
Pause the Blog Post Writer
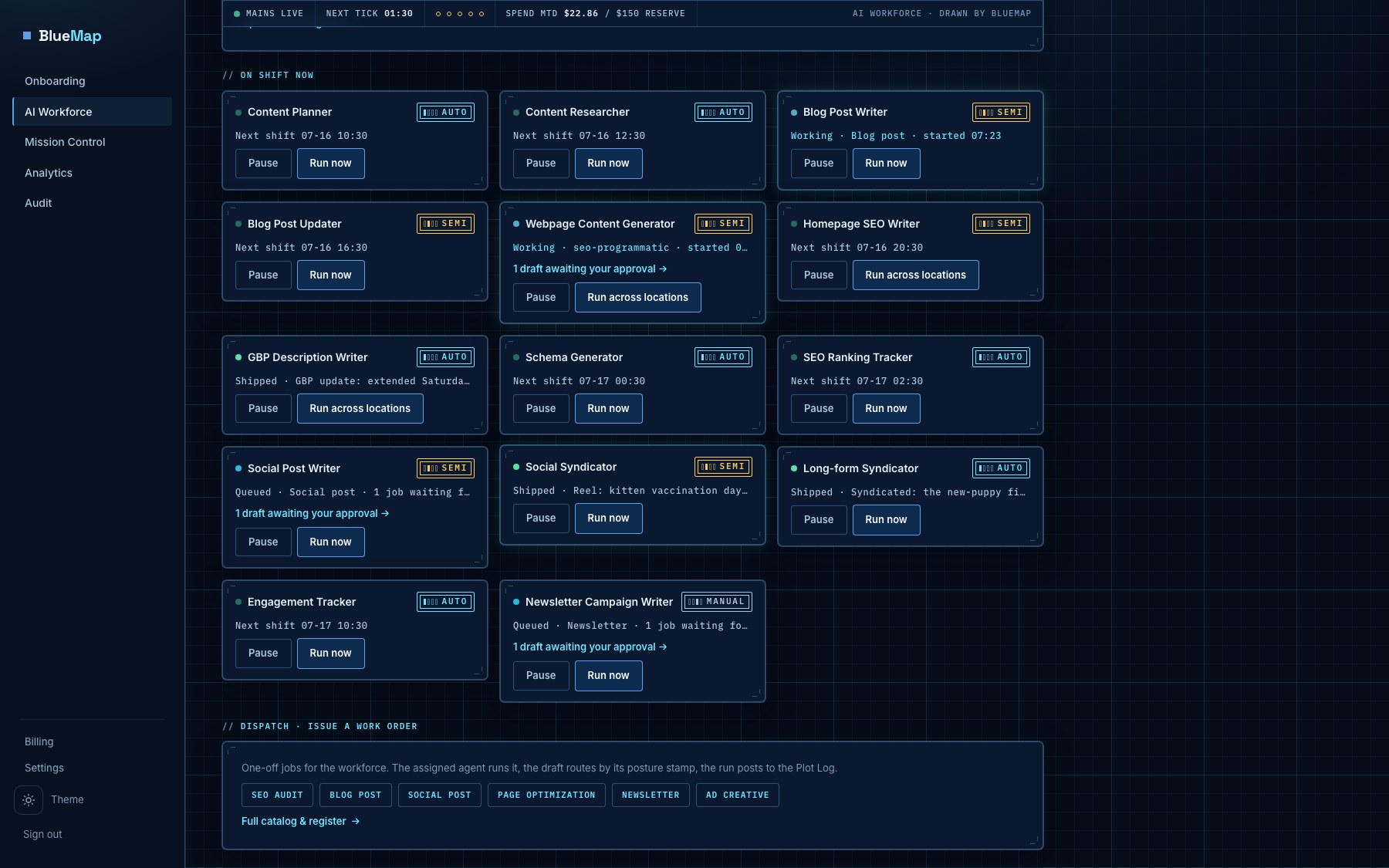819,164
